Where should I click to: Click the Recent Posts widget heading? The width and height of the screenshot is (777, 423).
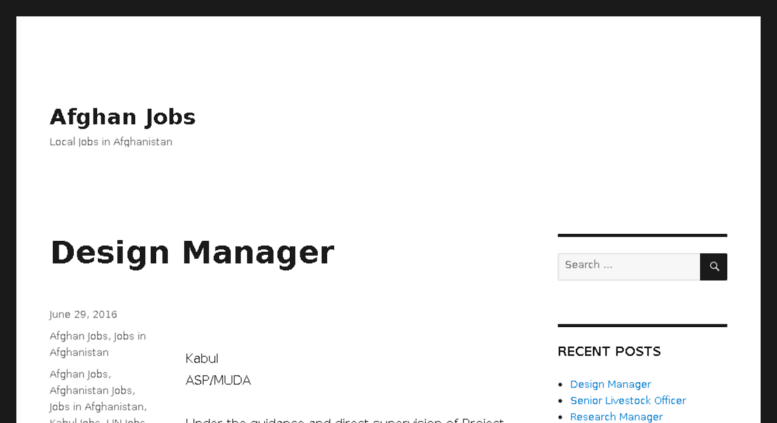[609, 352]
